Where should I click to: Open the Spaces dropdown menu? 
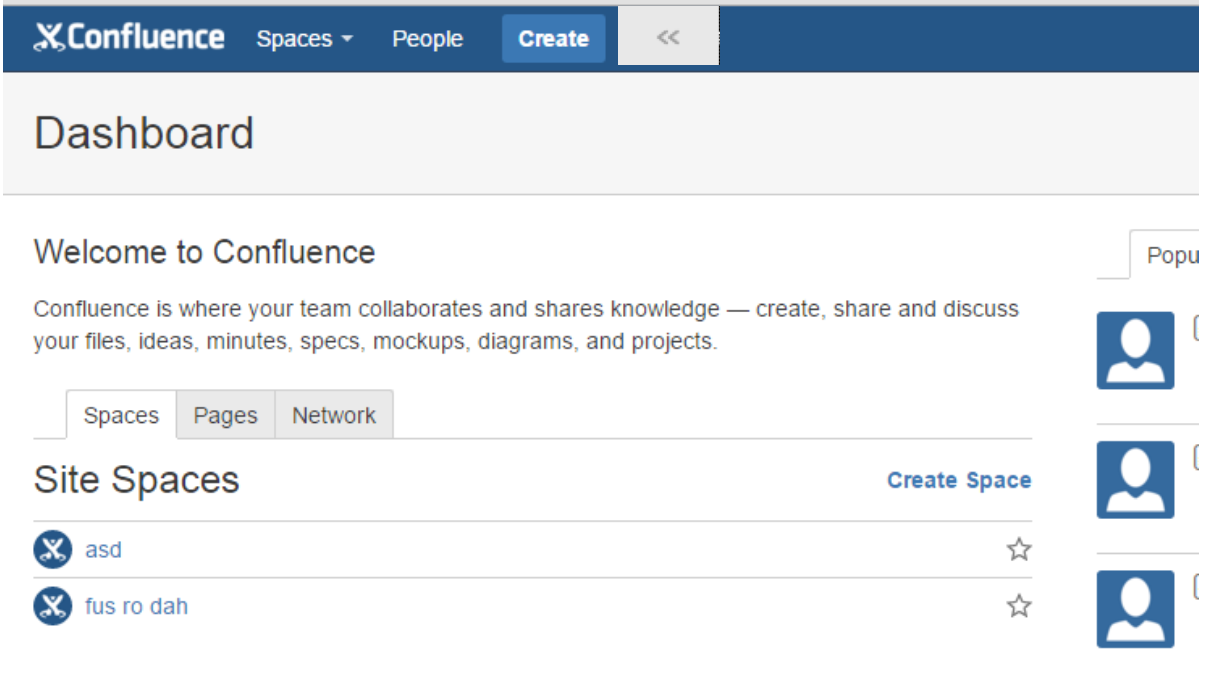pos(305,39)
